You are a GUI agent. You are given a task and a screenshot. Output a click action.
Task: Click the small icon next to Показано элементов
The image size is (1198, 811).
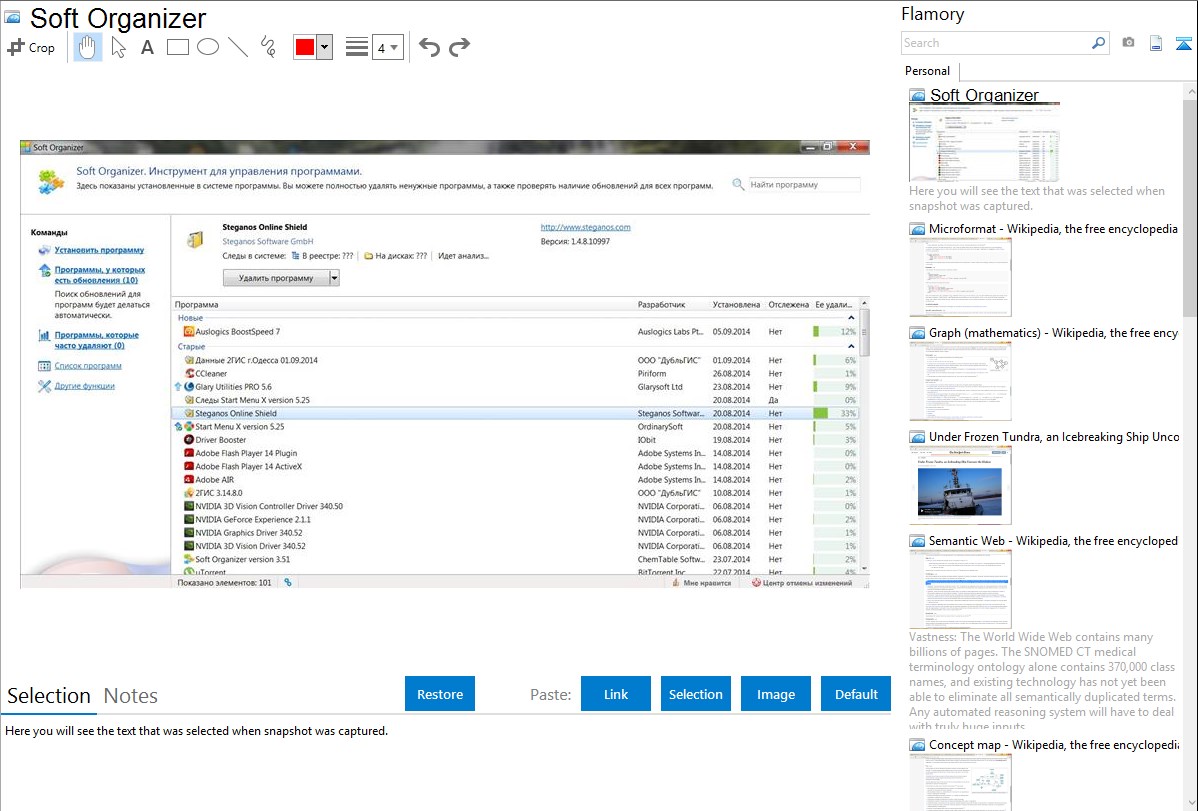click(288, 582)
